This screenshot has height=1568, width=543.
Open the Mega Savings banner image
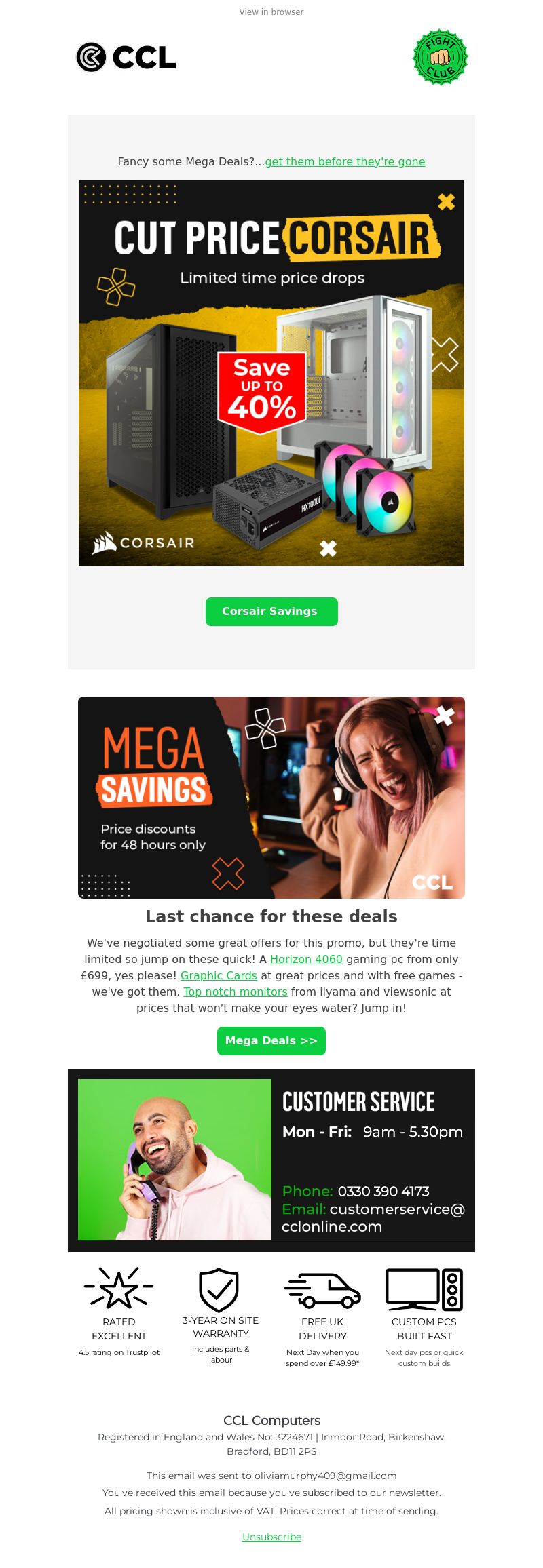271,798
